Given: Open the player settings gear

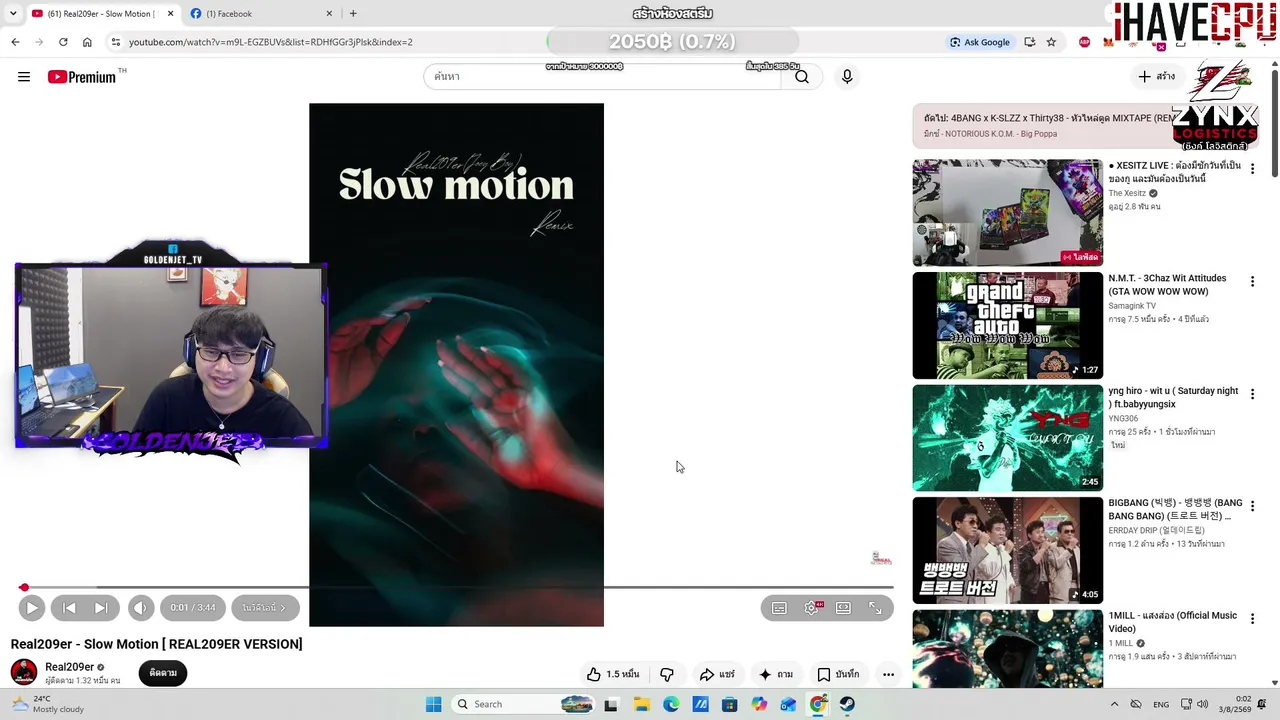Looking at the screenshot, I should [812, 608].
